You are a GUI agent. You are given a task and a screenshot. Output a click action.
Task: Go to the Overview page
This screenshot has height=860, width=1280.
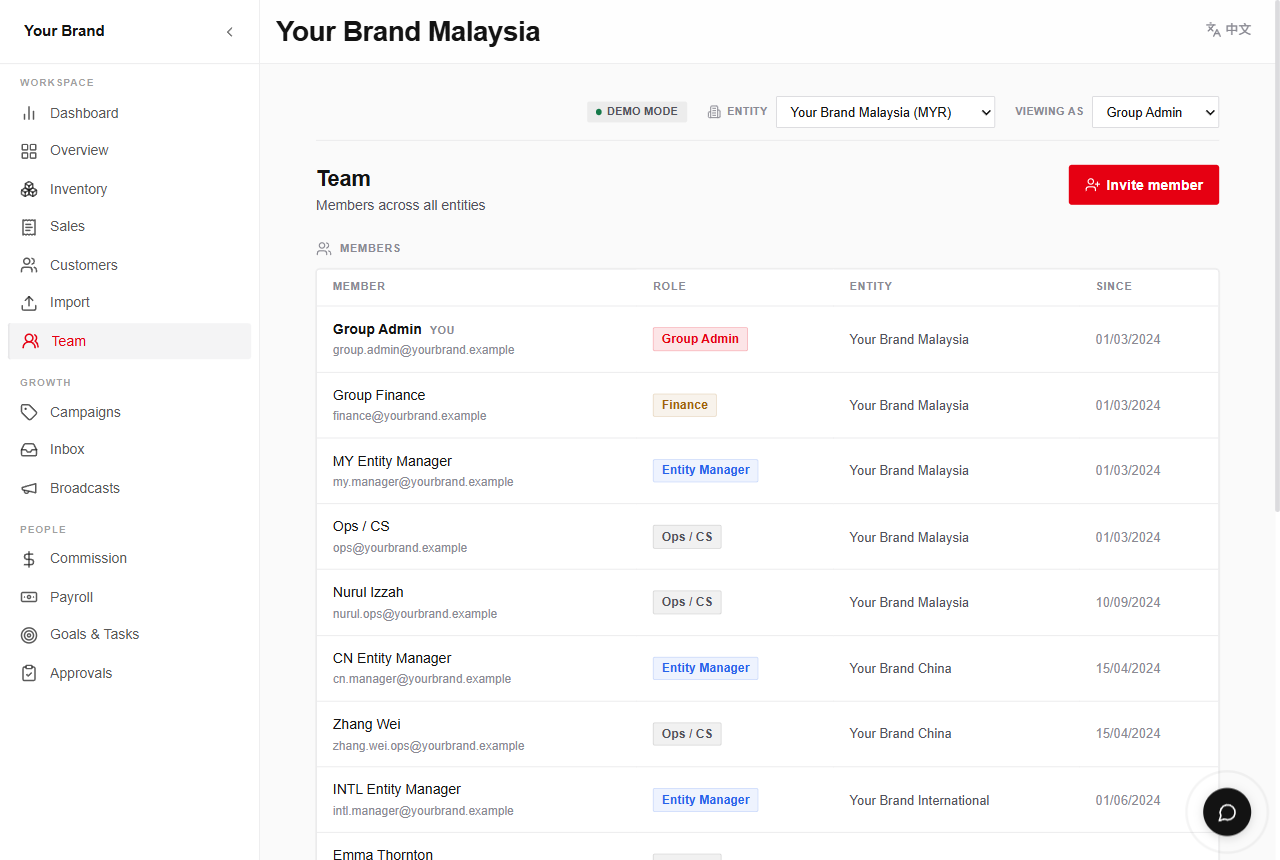(129, 151)
